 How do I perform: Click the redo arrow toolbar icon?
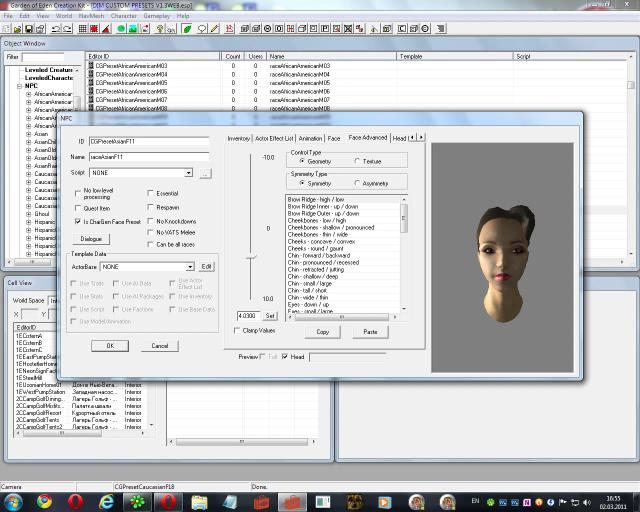point(67,29)
